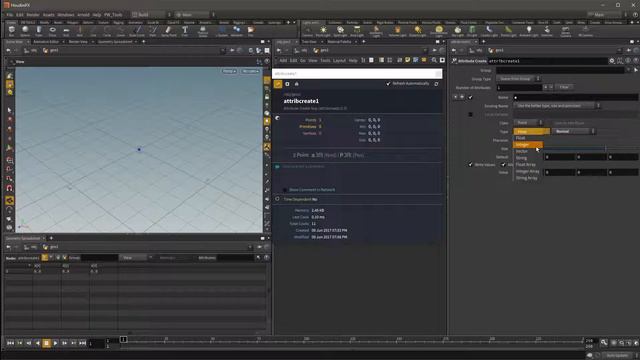Open the Render menu
Viewport: 640px width, 360px height.
pyautogui.click(x=33, y=14)
